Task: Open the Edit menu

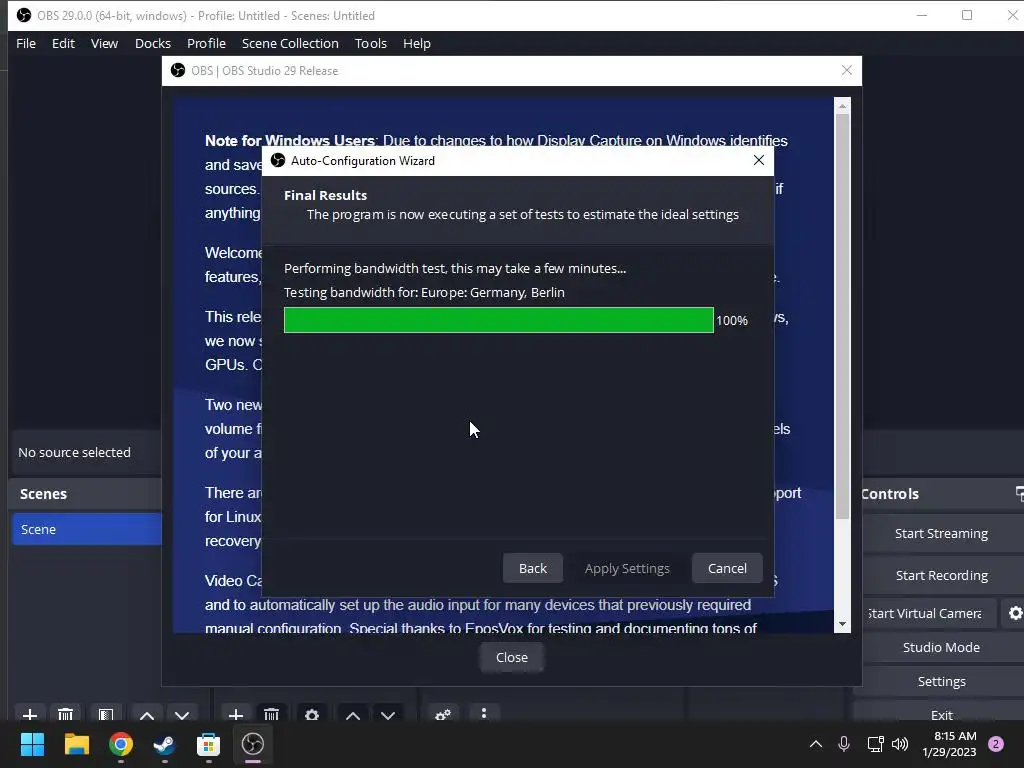Action: point(63,43)
